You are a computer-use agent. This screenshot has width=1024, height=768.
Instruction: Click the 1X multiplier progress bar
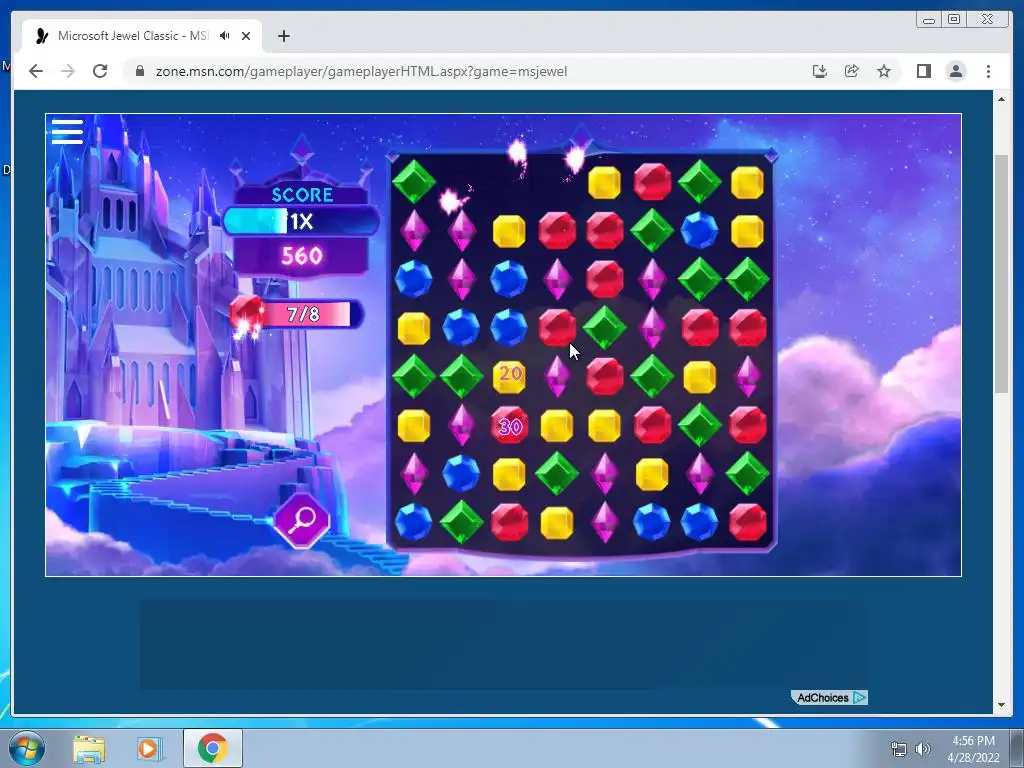point(301,221)
